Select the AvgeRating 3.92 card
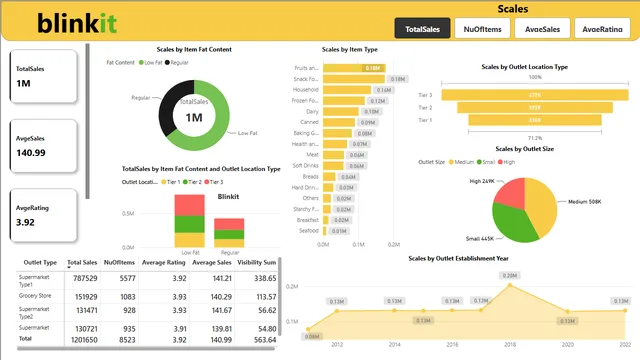This screenshot has height=360, width=640. coord(43,215)
